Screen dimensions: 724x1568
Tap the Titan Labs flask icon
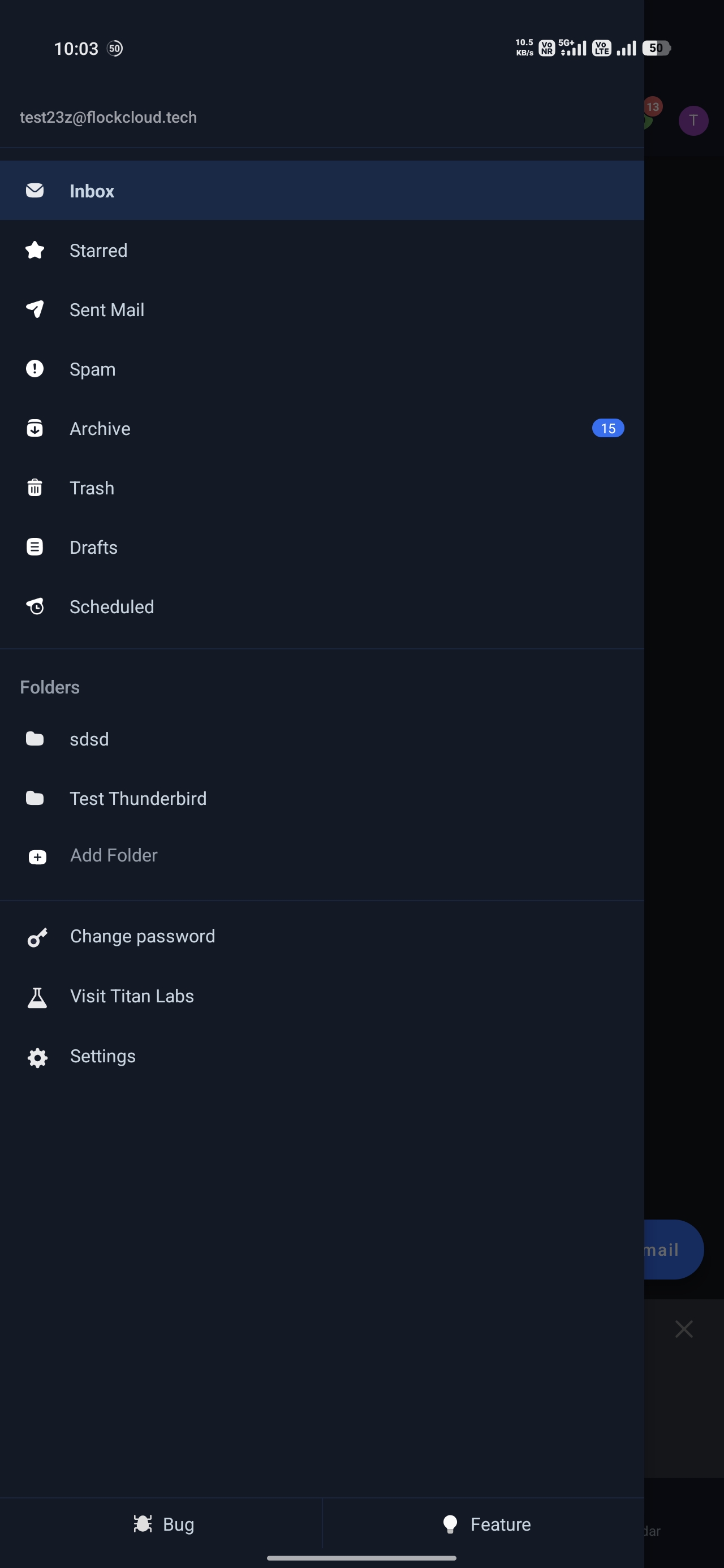point(37,997)
